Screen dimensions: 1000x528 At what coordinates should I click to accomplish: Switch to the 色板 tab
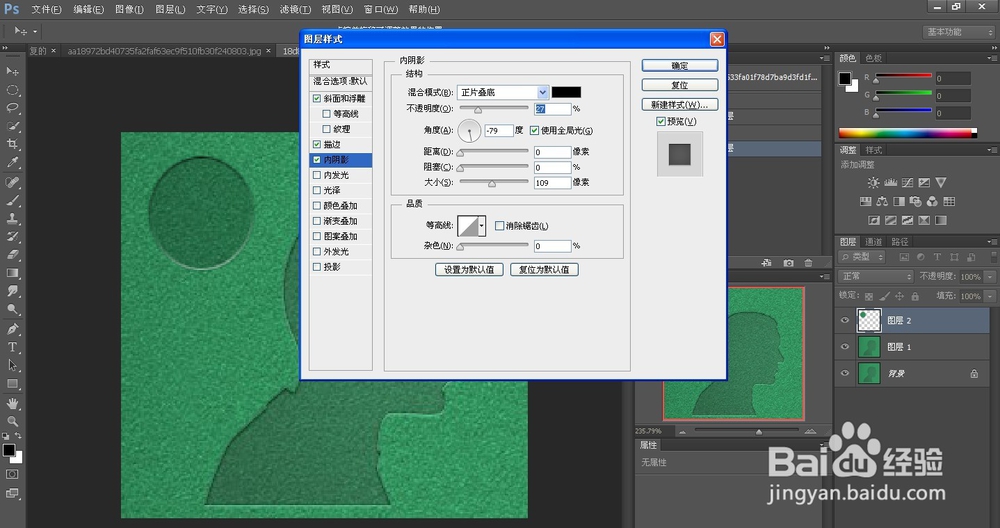(874, 58)
